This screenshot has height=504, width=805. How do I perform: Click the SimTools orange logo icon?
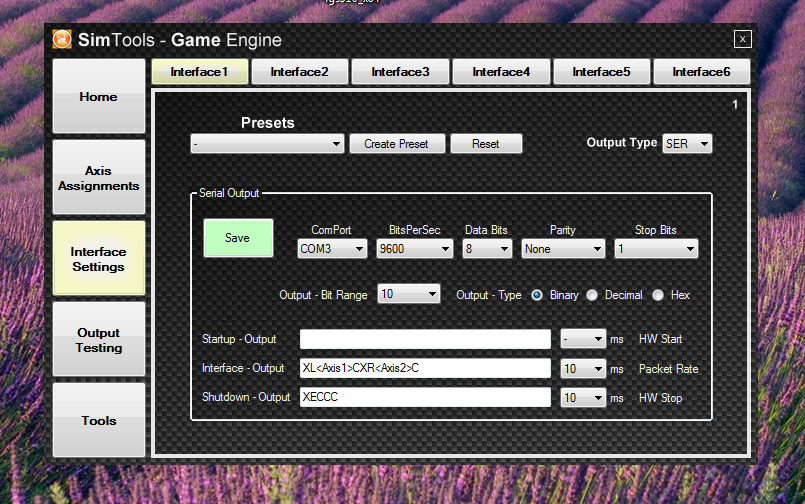click(x=62, y=40)
